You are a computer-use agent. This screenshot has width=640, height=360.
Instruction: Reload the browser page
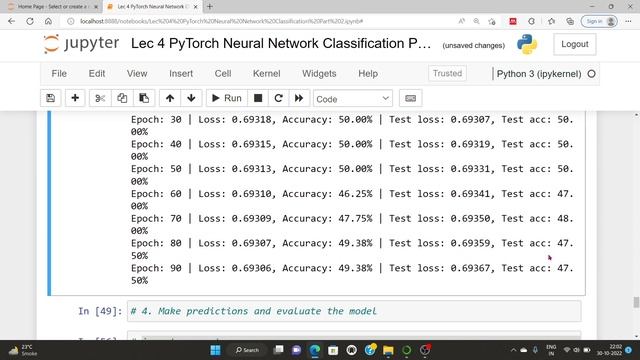click(x=30, y=21)
